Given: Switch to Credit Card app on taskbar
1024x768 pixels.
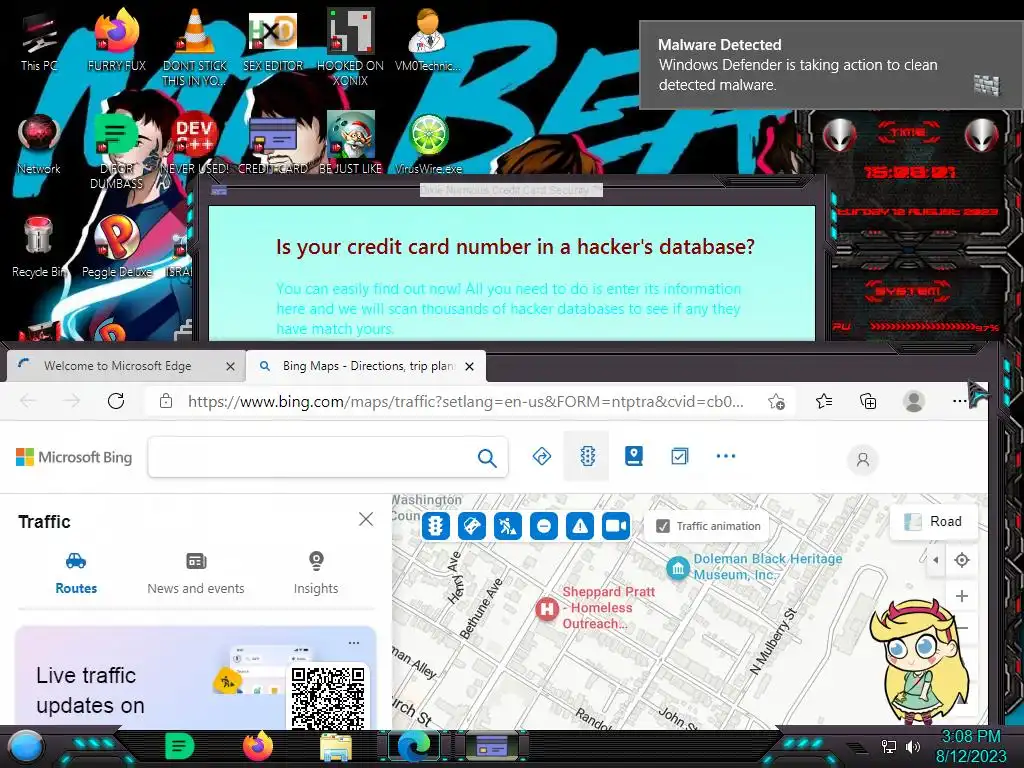Looking at the screenshot, I should coord(492,746).
